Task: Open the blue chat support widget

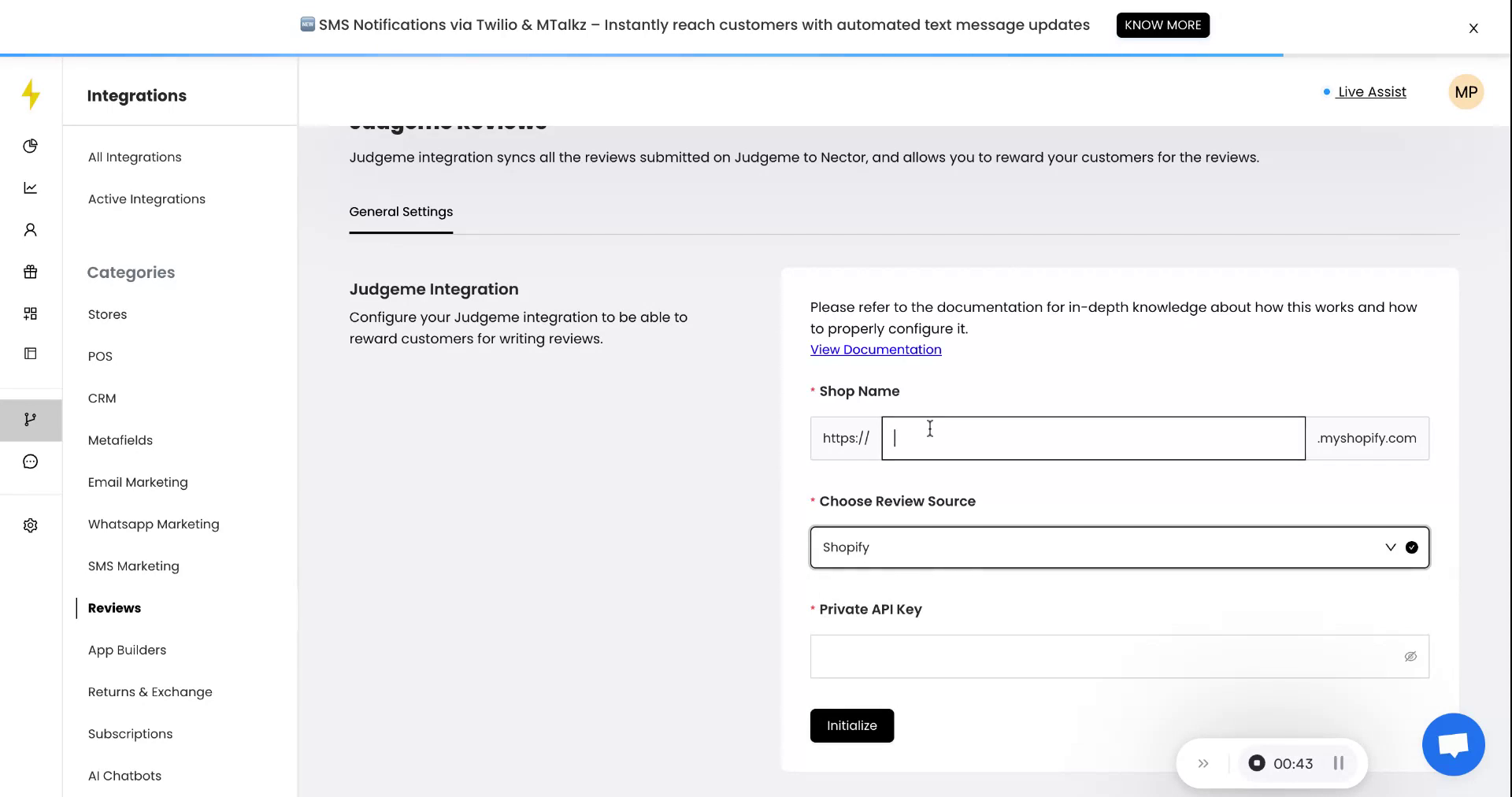Action: click(1453, 744)
